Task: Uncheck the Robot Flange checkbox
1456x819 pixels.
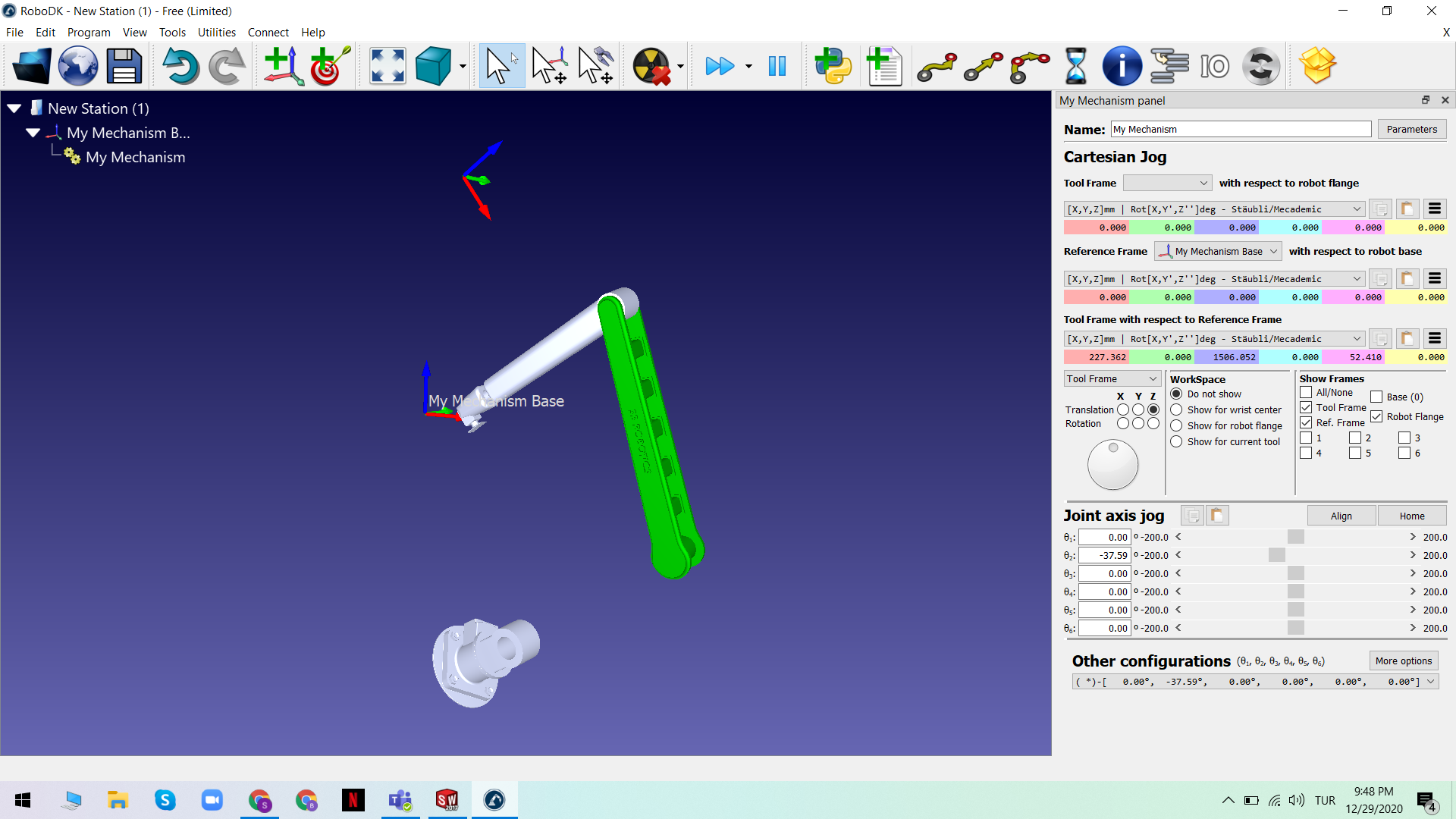Action: point(1376,416)
